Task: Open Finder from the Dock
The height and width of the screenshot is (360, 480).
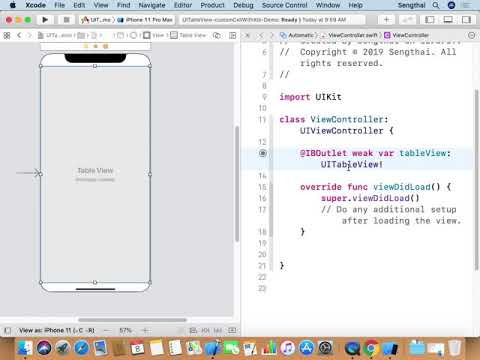Action: (25, 348)
